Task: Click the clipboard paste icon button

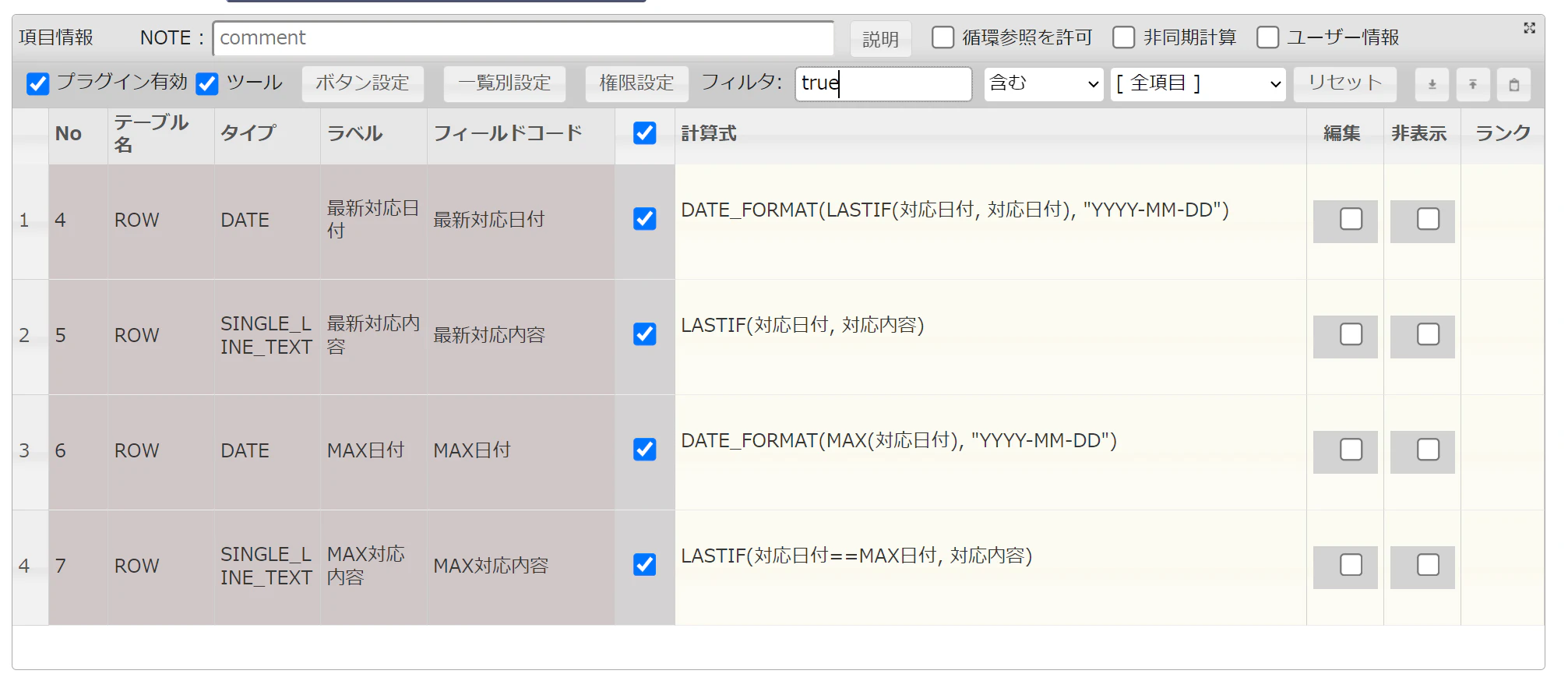Action: tap(1514, 84)
